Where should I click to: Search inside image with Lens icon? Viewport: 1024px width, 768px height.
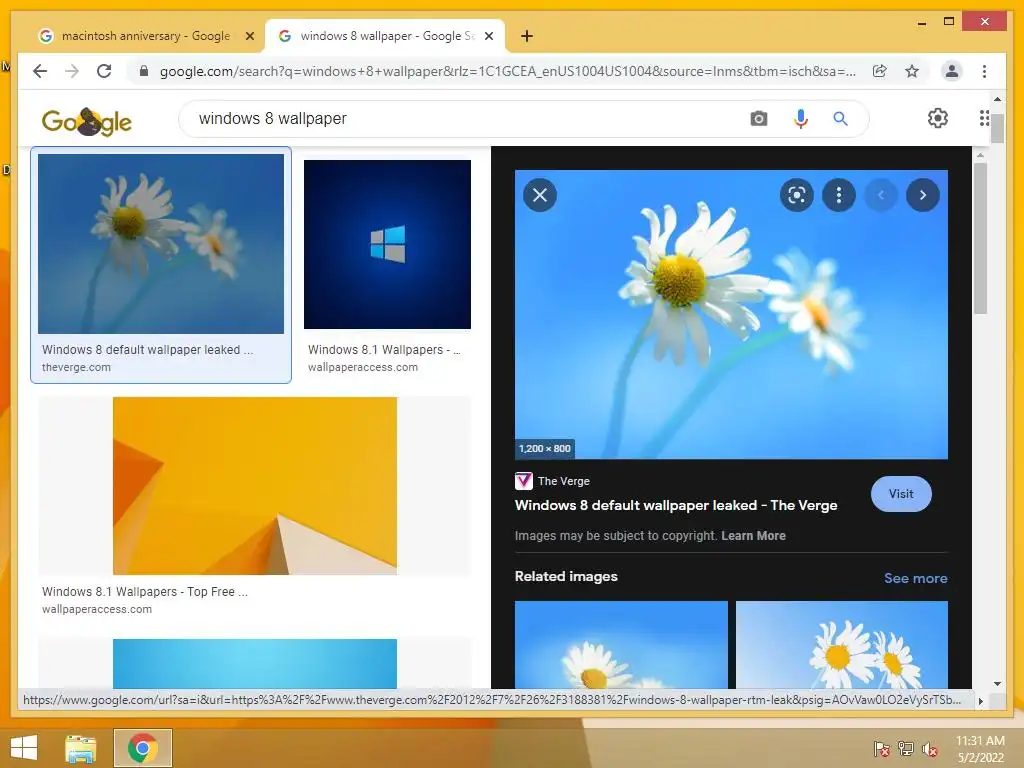[x=797, y=195]
